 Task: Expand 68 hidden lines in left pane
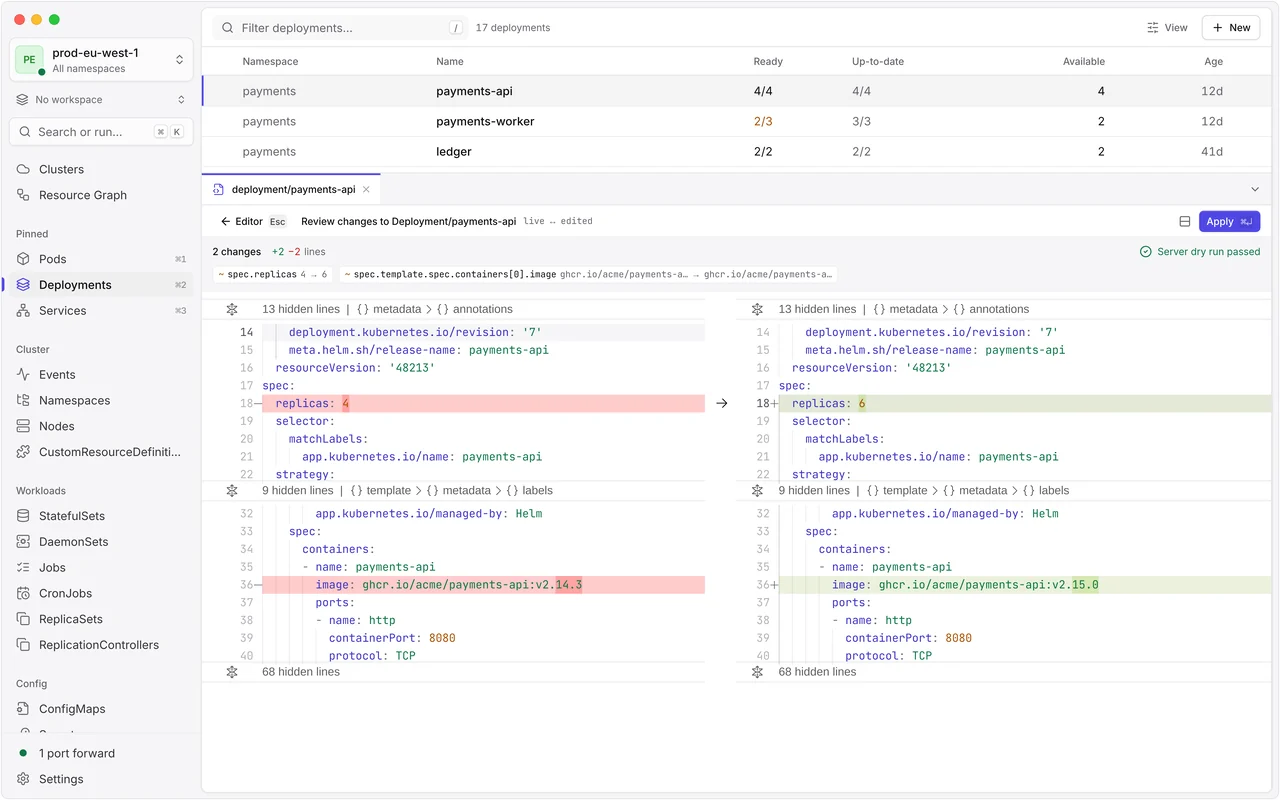[x=232, y=672]
